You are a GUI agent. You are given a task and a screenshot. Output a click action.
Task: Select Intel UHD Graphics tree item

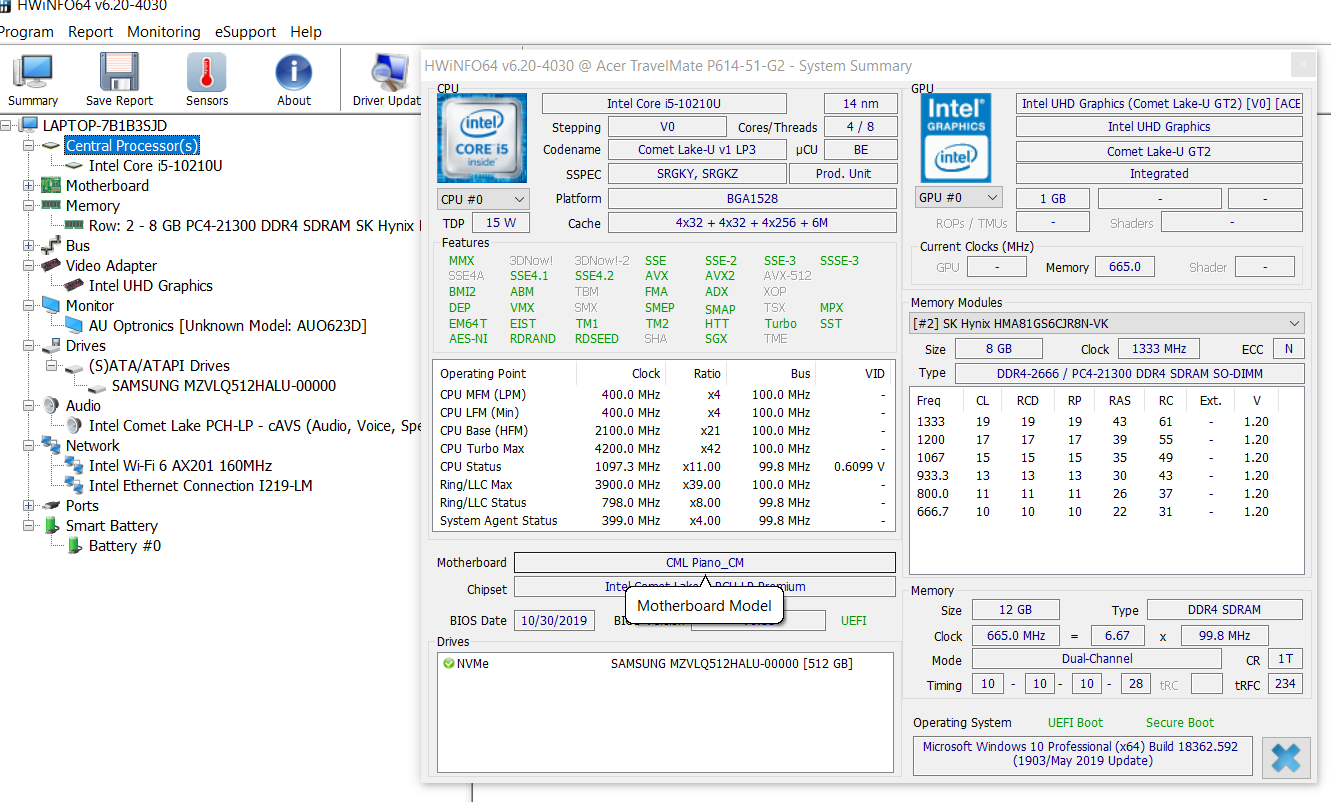tap(150, 286)
